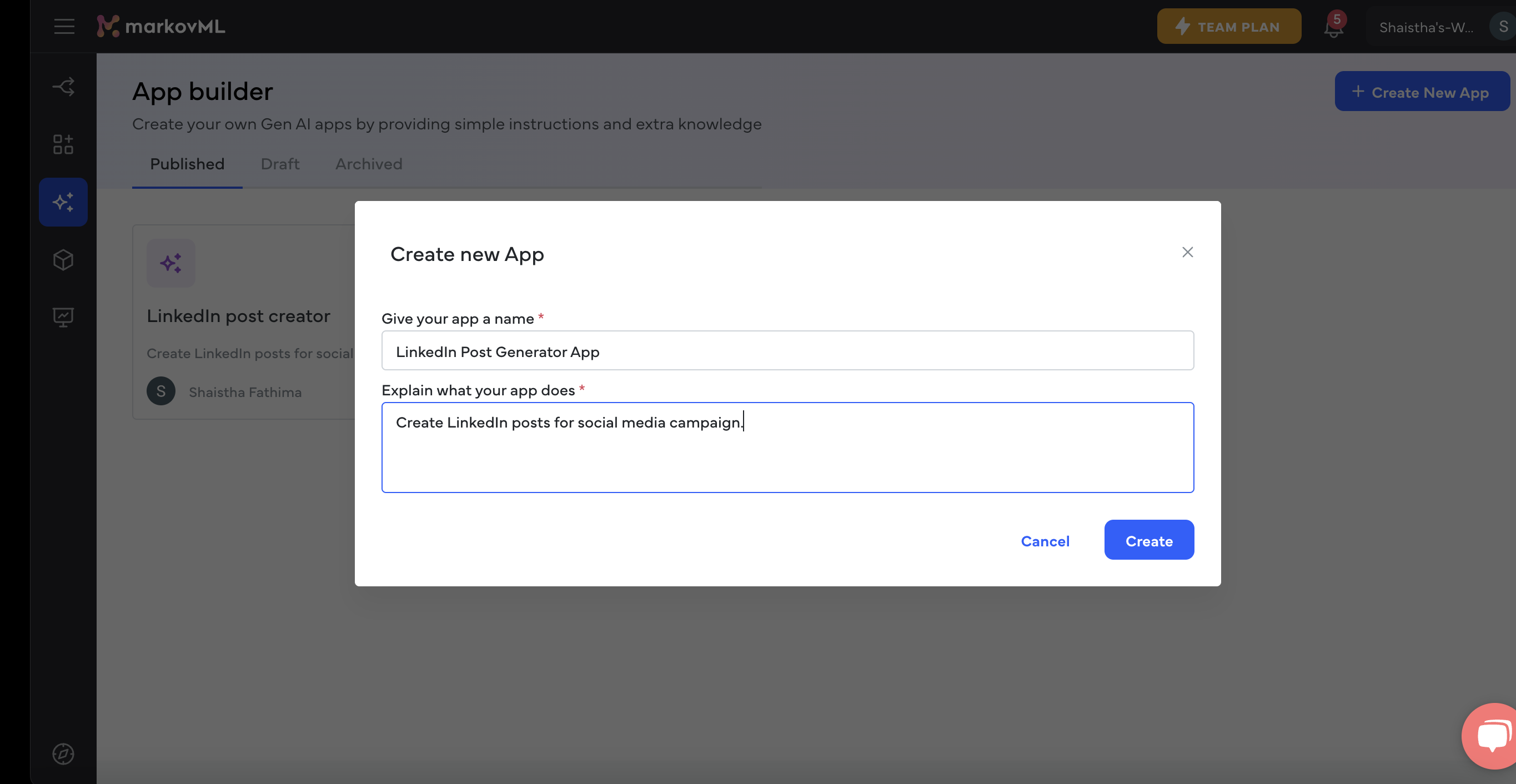Click user avatar initial S dropdown
1516x784 pixels.
[1502, 26]
